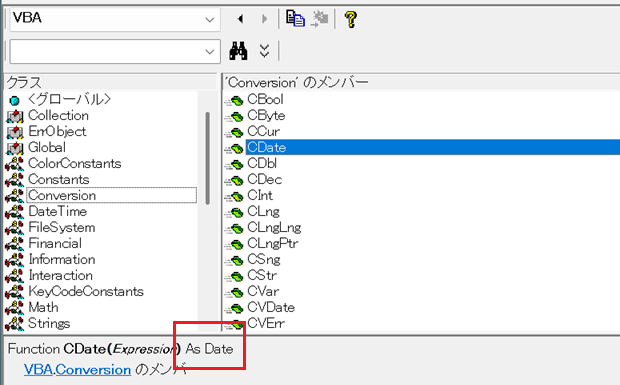Select the CVErr member
620x385 pixels.
pos(266,323)
